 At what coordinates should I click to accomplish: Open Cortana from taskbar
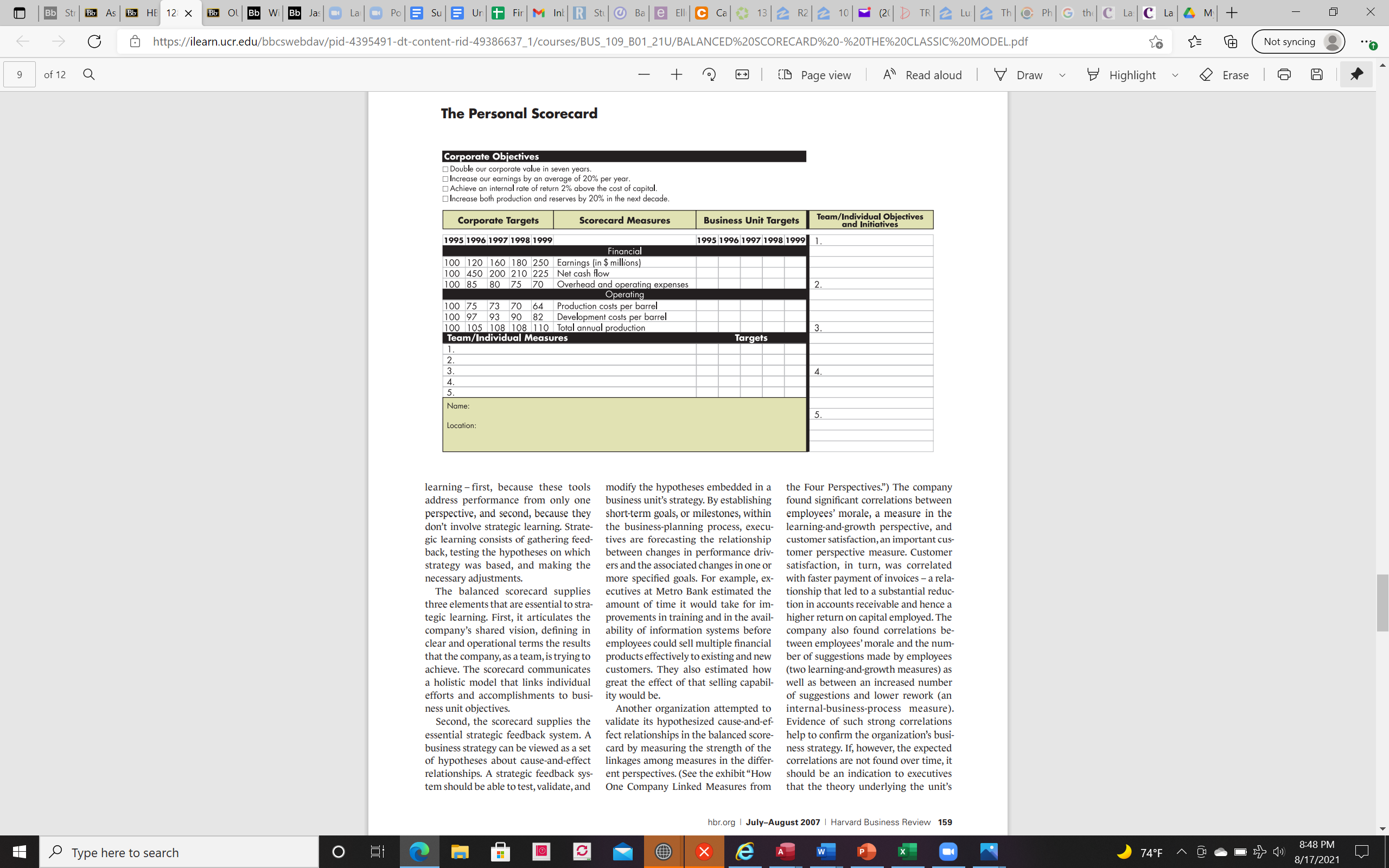(x=338, y=852)
